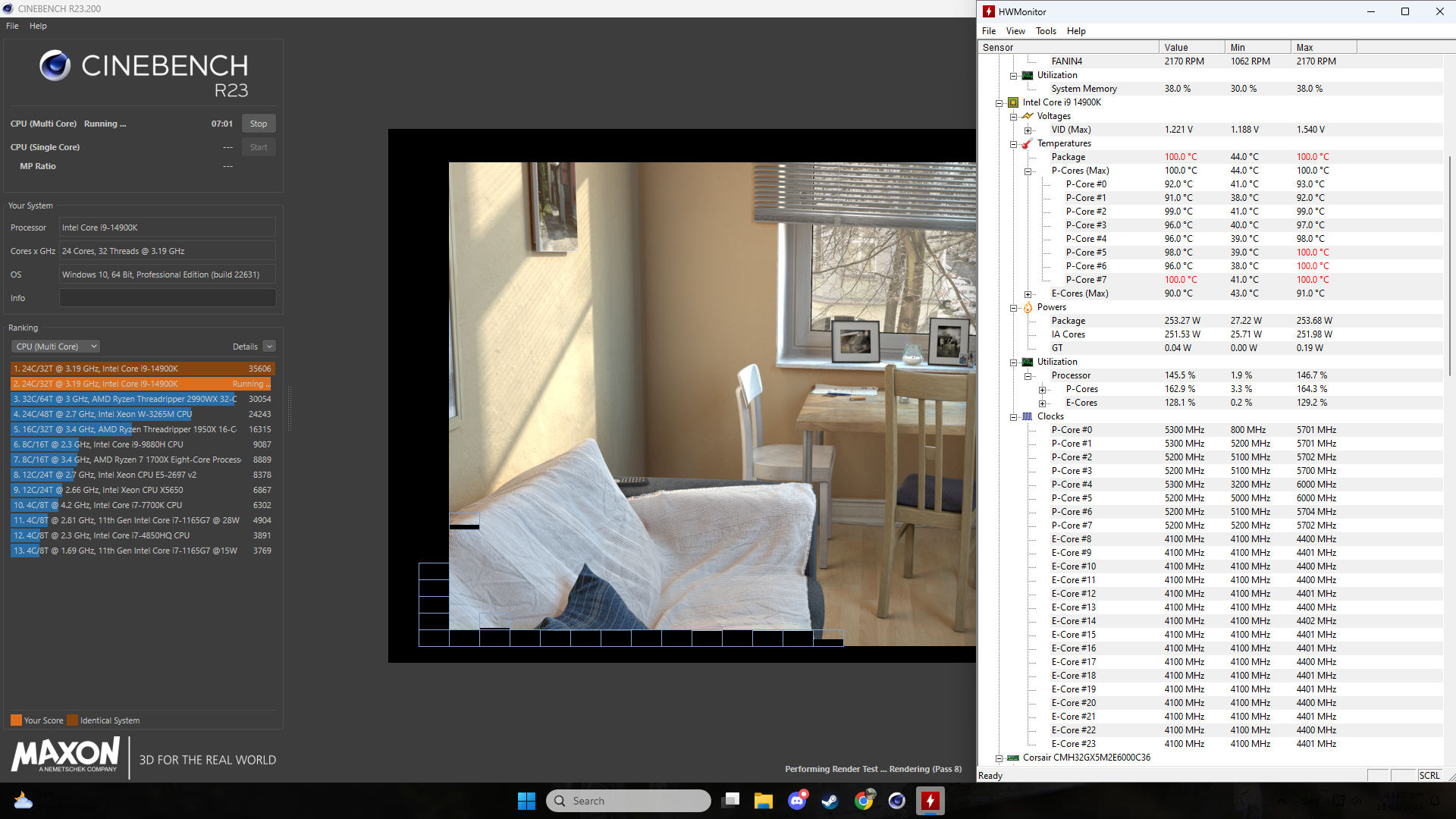Click the Voltages zigzag icon

pos(1028,116)
